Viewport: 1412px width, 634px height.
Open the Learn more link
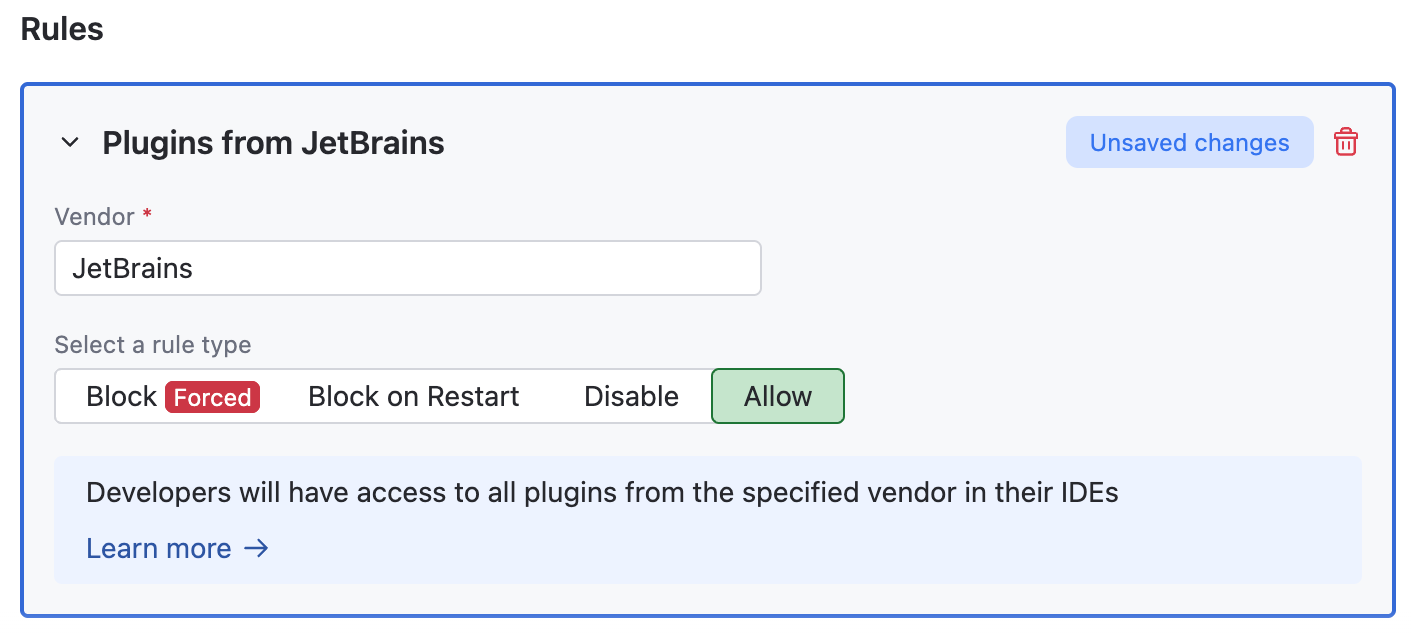pyautogui.click(x=159, y=548)
